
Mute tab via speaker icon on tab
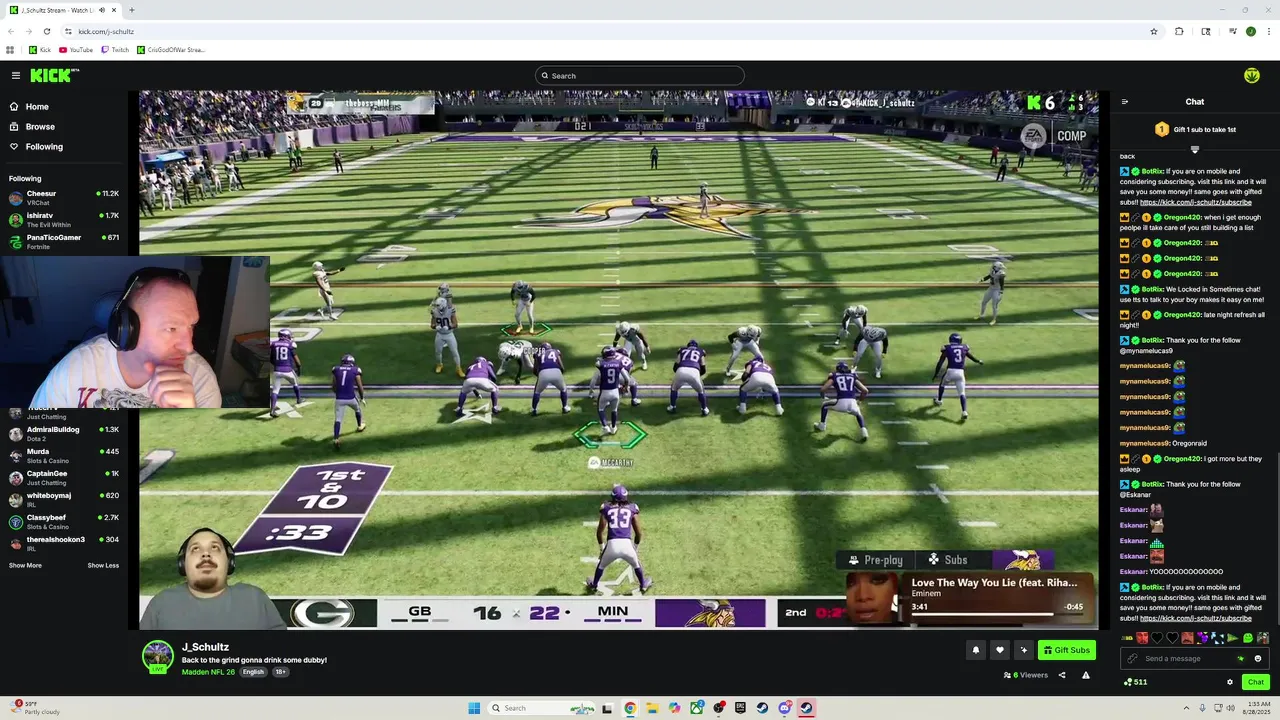[x=102, y=10]
